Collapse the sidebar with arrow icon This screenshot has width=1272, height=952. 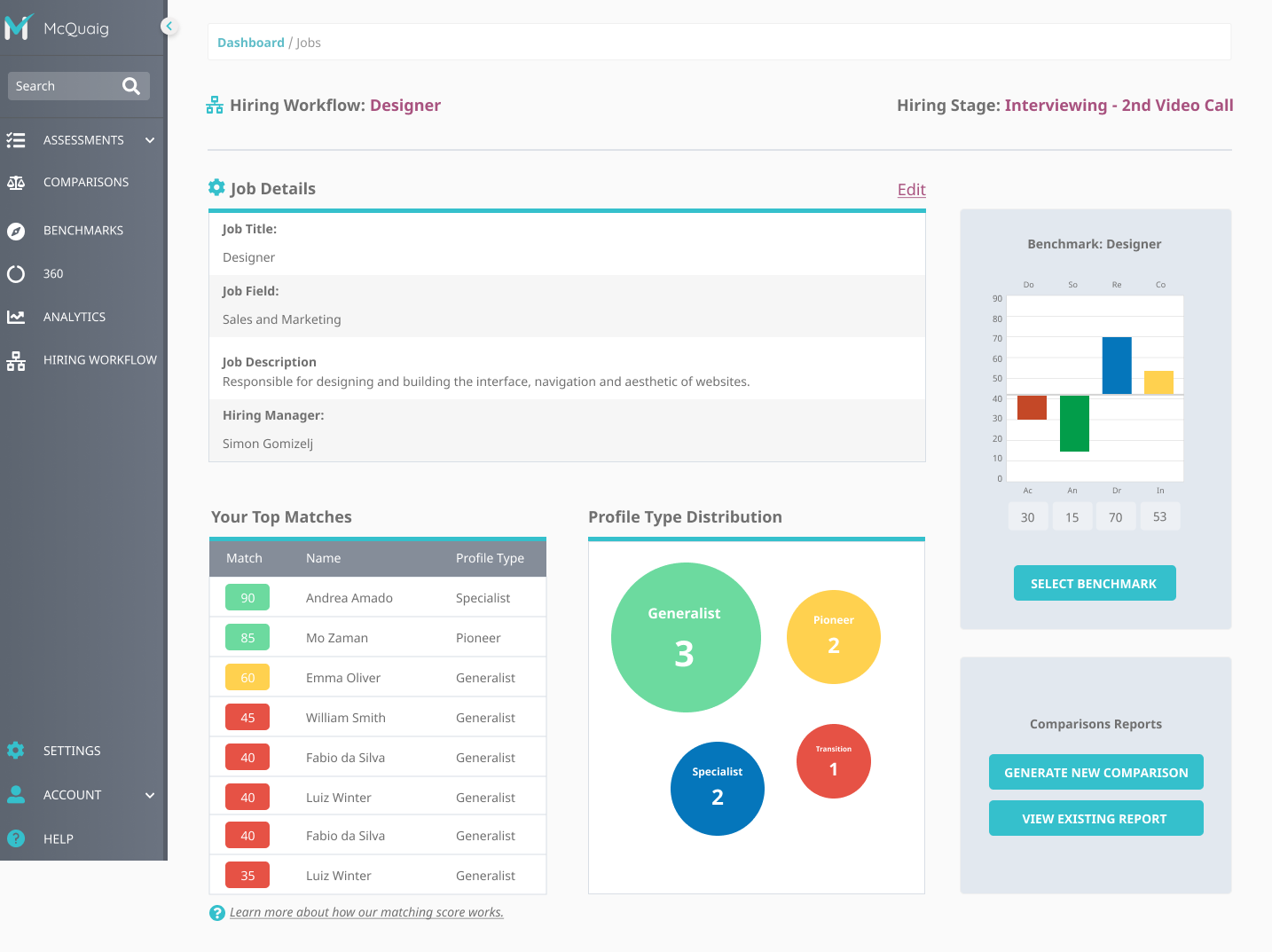pos(169,27)
